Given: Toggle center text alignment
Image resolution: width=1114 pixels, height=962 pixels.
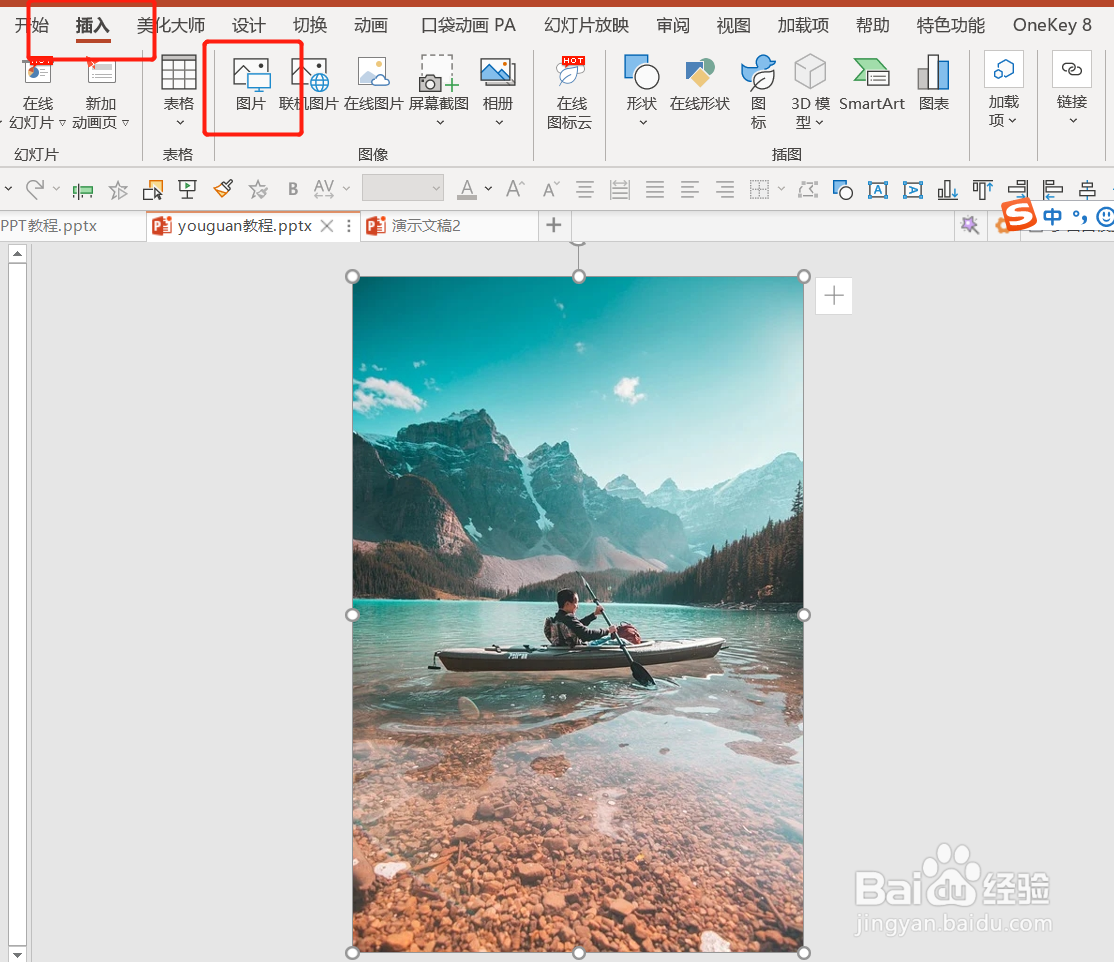Looking at the screenshot, I should tap(585, 190).
